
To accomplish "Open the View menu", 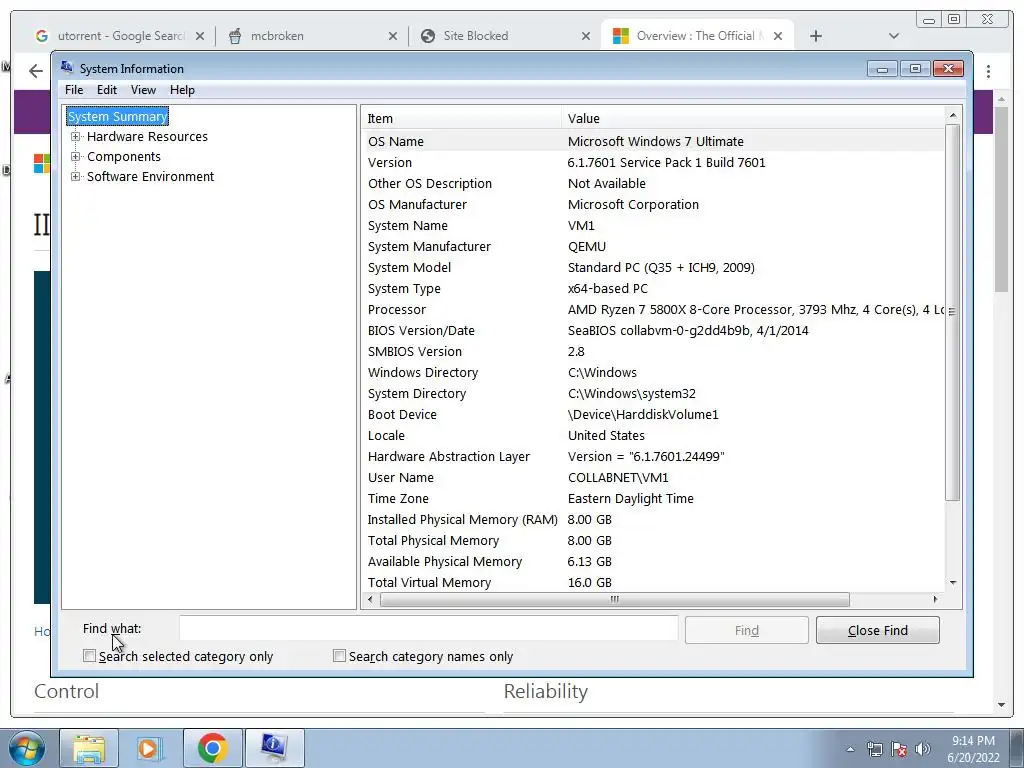I will (143, 90).
